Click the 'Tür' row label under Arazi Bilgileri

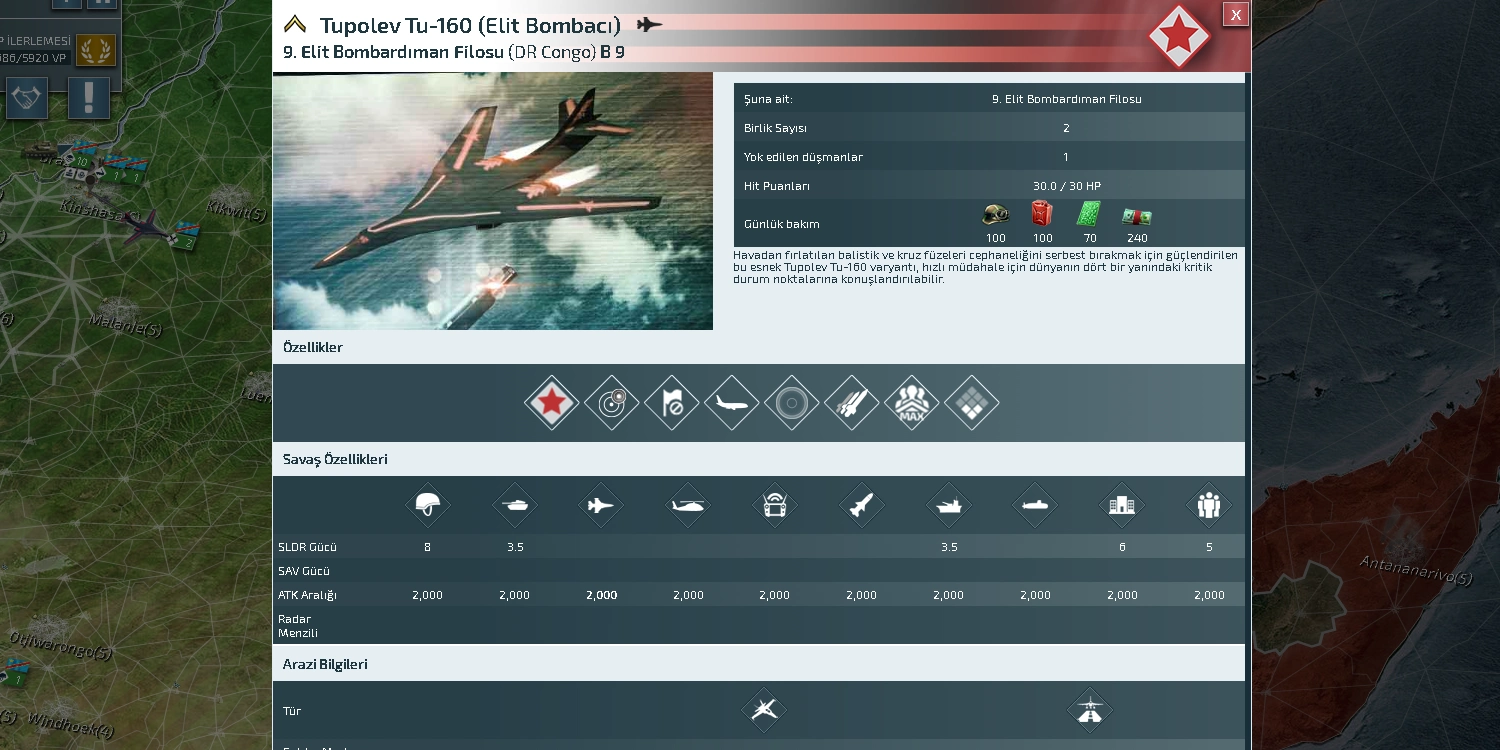(x=292, y=711)
